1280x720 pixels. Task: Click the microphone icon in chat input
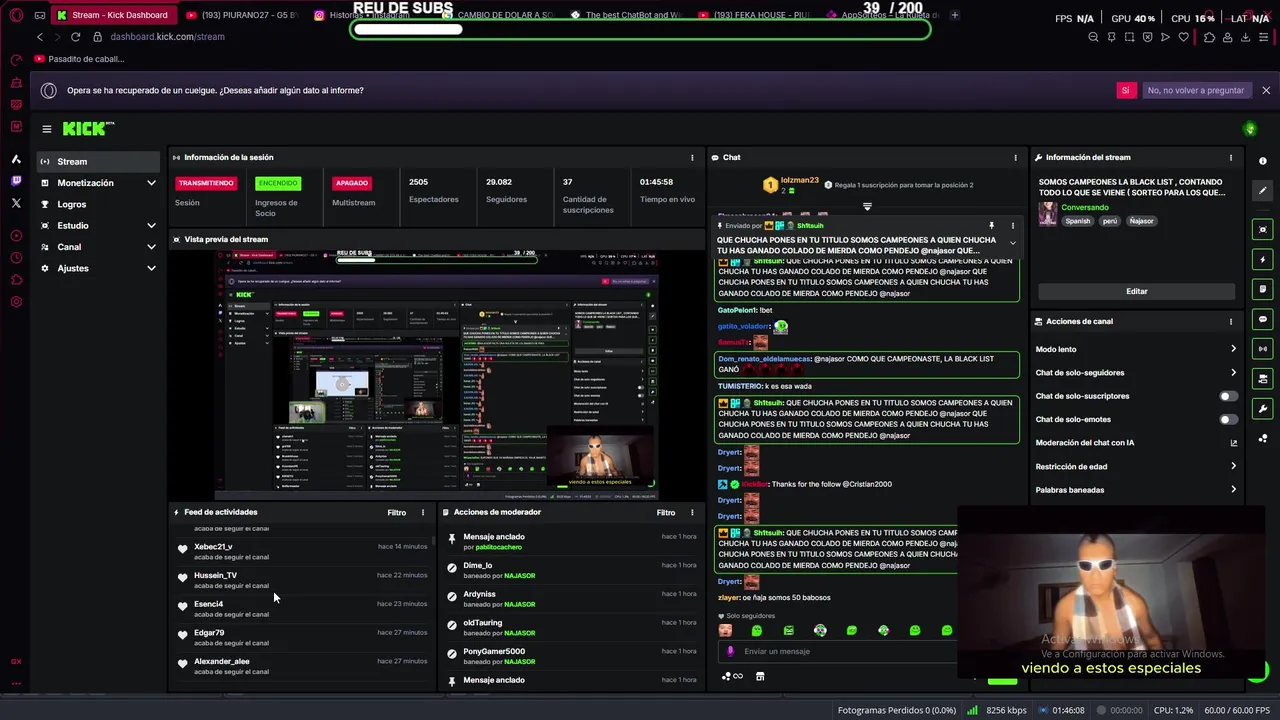(x=730, y=651)
